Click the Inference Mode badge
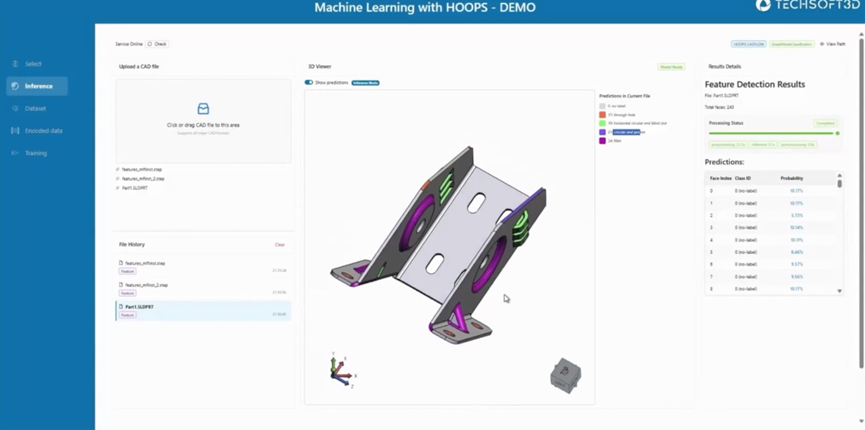Image resolution: width=865 pixels, height=430 pixels. (x=365, y=83)
